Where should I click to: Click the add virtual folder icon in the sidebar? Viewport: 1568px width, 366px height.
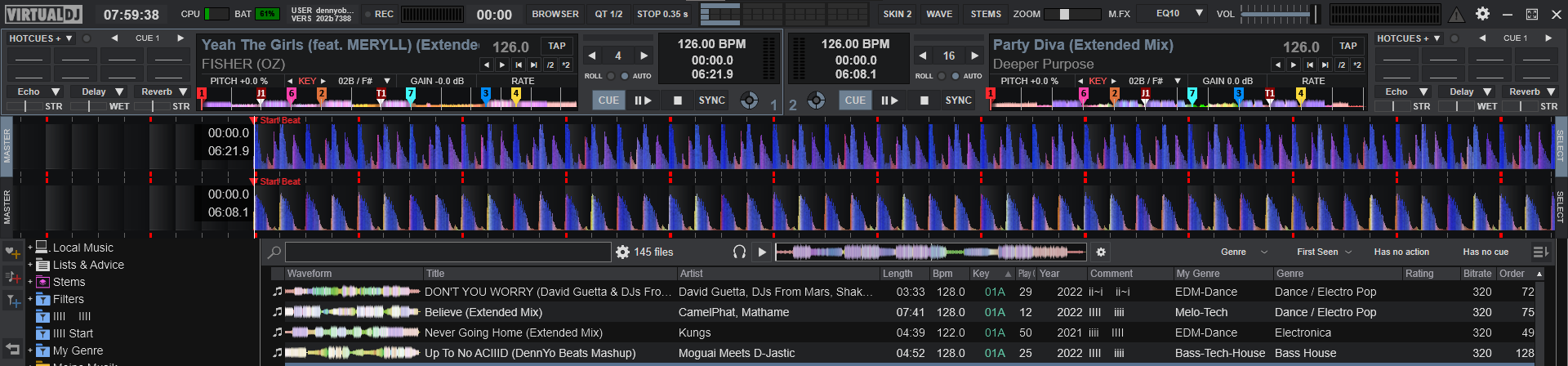(x=12, y=278)
